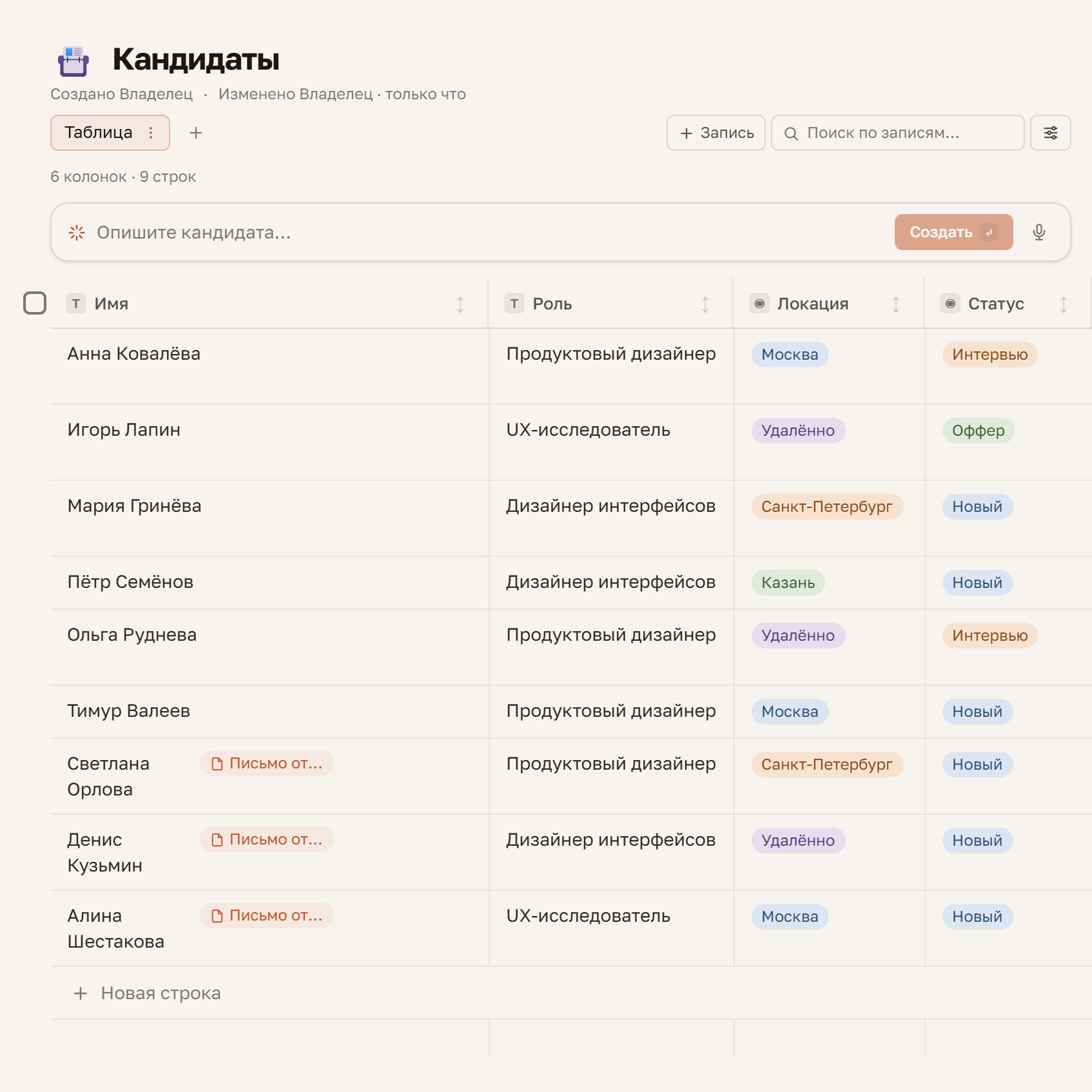Click Новый status in Тимур Валеев row
Viewport: 1092px width, 1092px height.
click(977, 712)
